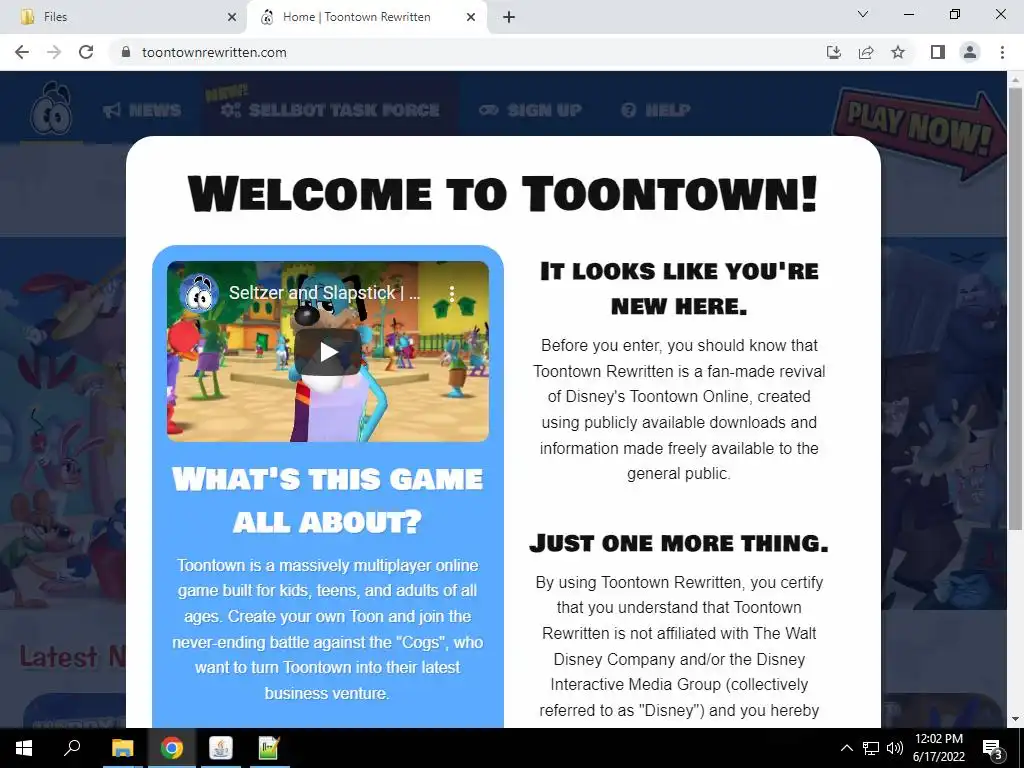
Task: Open the Windows Start menu
Action: [24, 748]
